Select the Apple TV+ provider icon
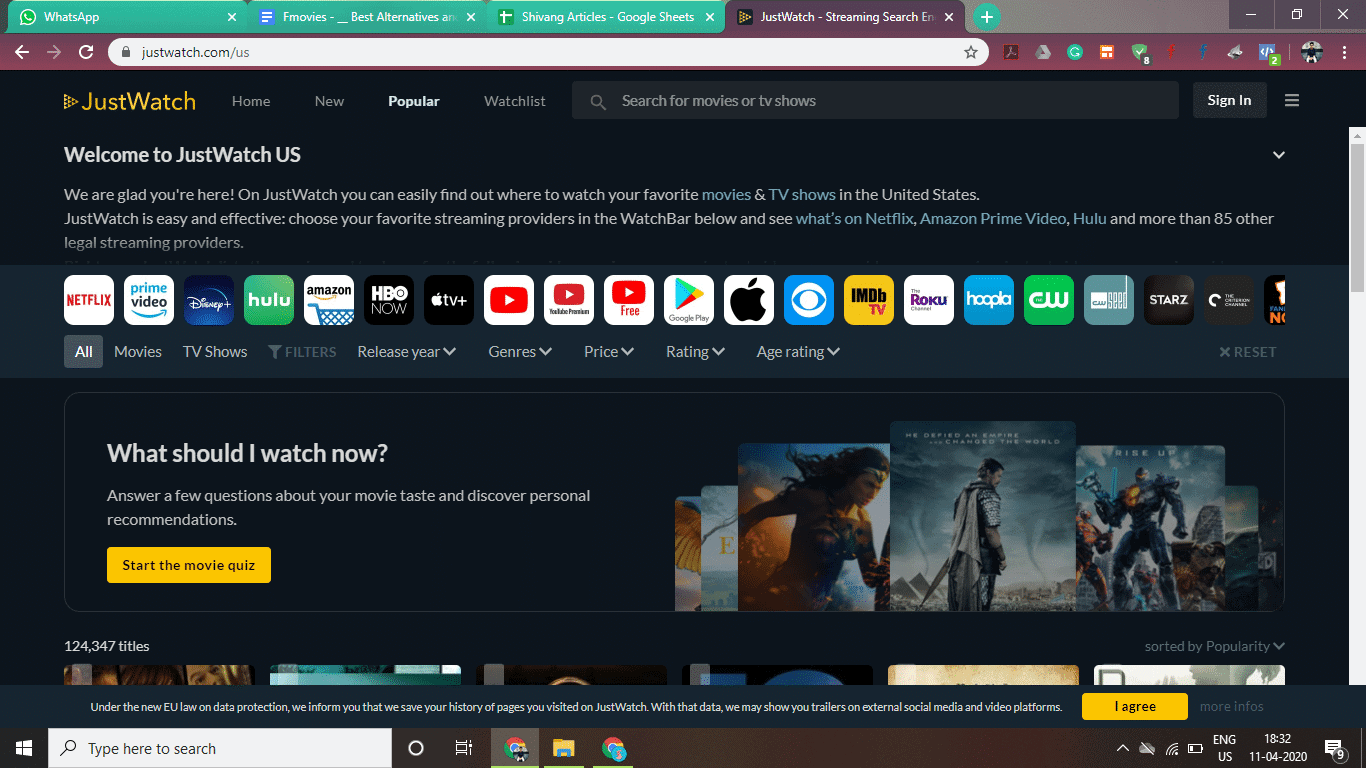Image resolution: width=1366 pixels, height=768 pixels. (449, 300)
